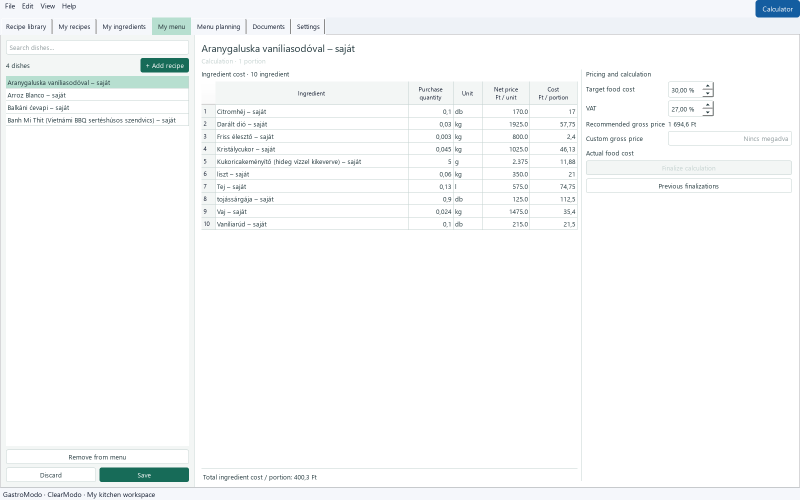Viewport: 800px width, 500px height.
Task: Open the Calculator button
Action: 777,9
